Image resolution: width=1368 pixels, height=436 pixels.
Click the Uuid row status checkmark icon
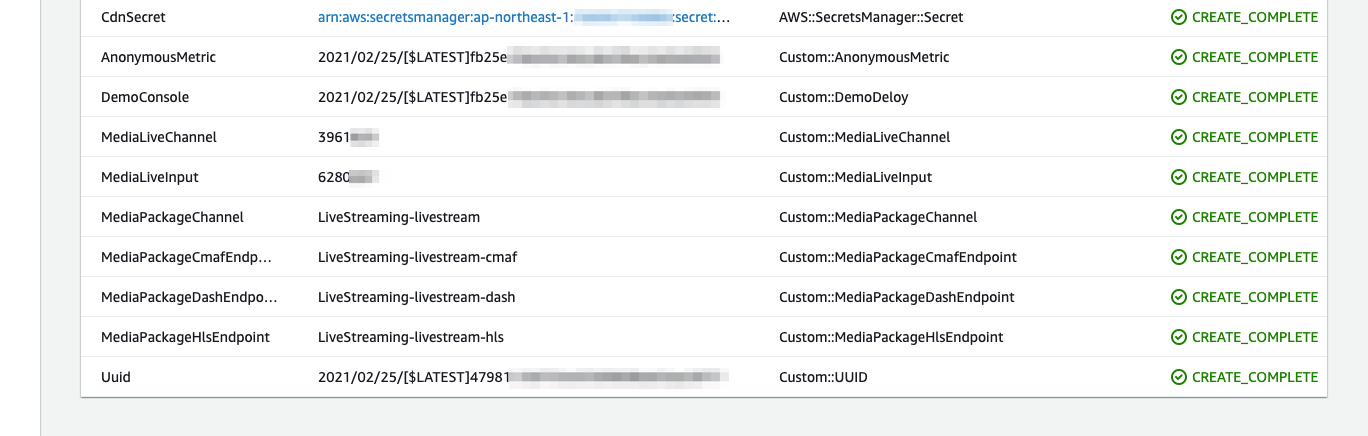pos(1179,377)
